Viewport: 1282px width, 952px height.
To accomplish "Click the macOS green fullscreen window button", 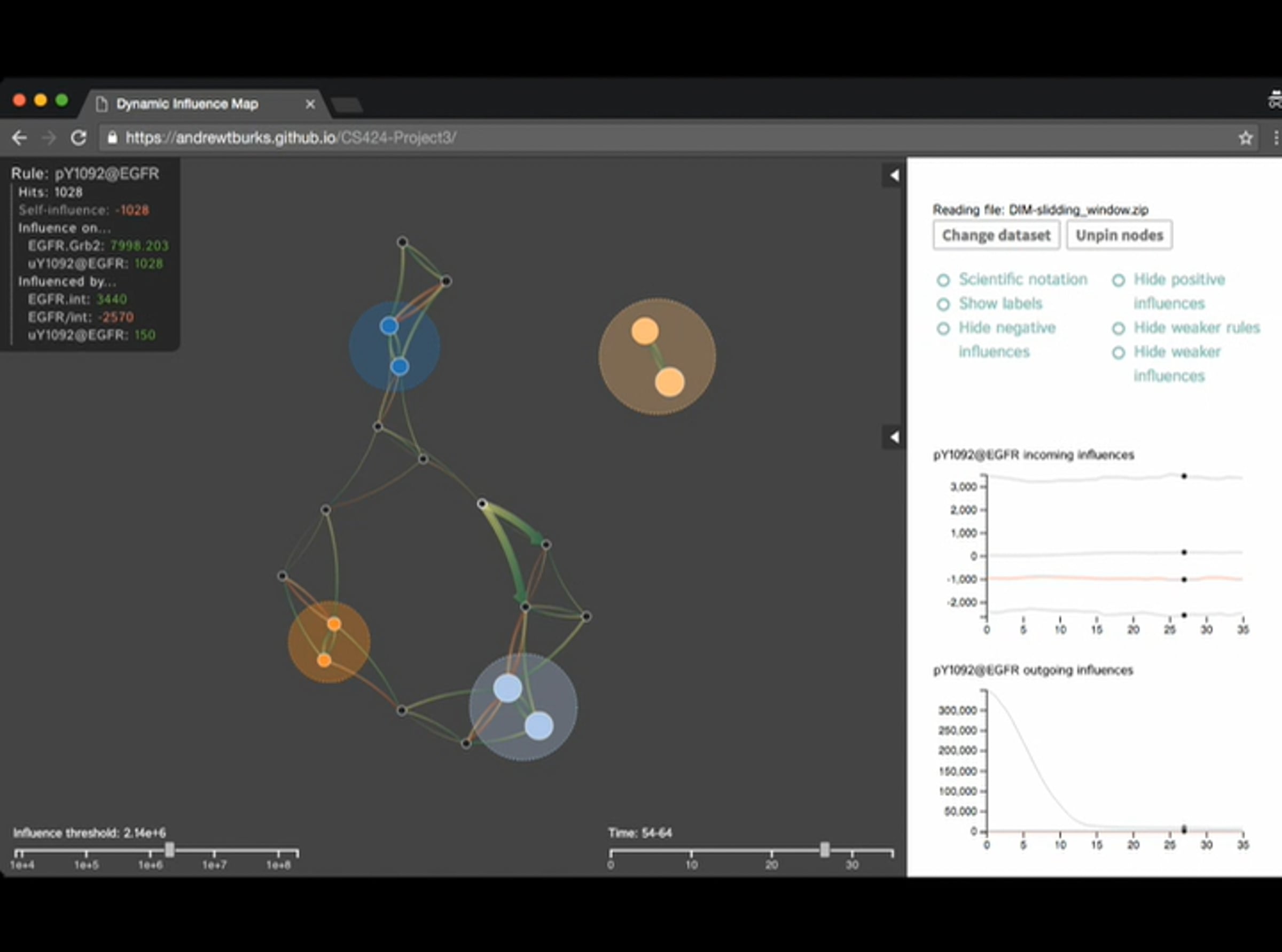I will point(61,100).
